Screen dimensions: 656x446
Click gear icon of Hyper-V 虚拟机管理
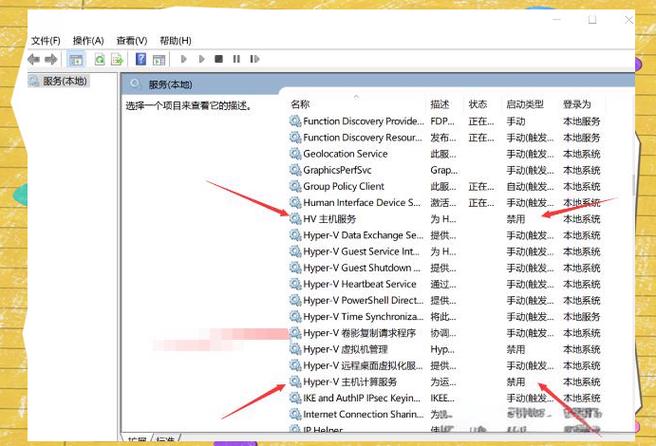click(295, 349)
